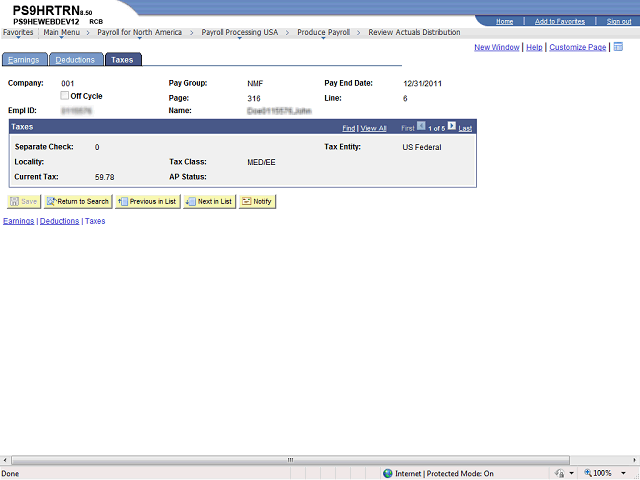Screen dimensions: 640x480
Task: Show the next tax row arrow
Action: click(x=451, y=126)
